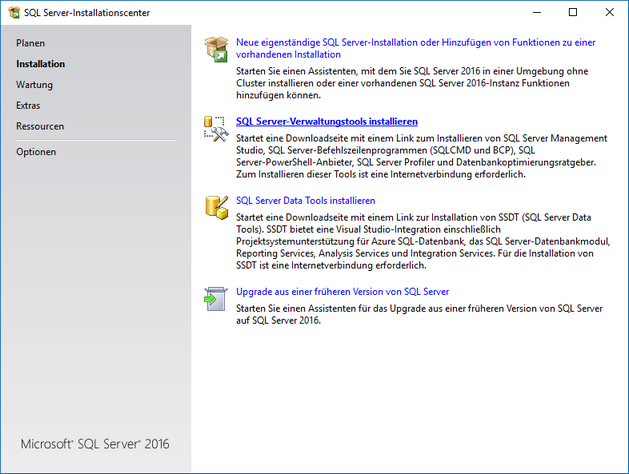Click the description mentioning 'SQLCMD und BCP'

422,156
